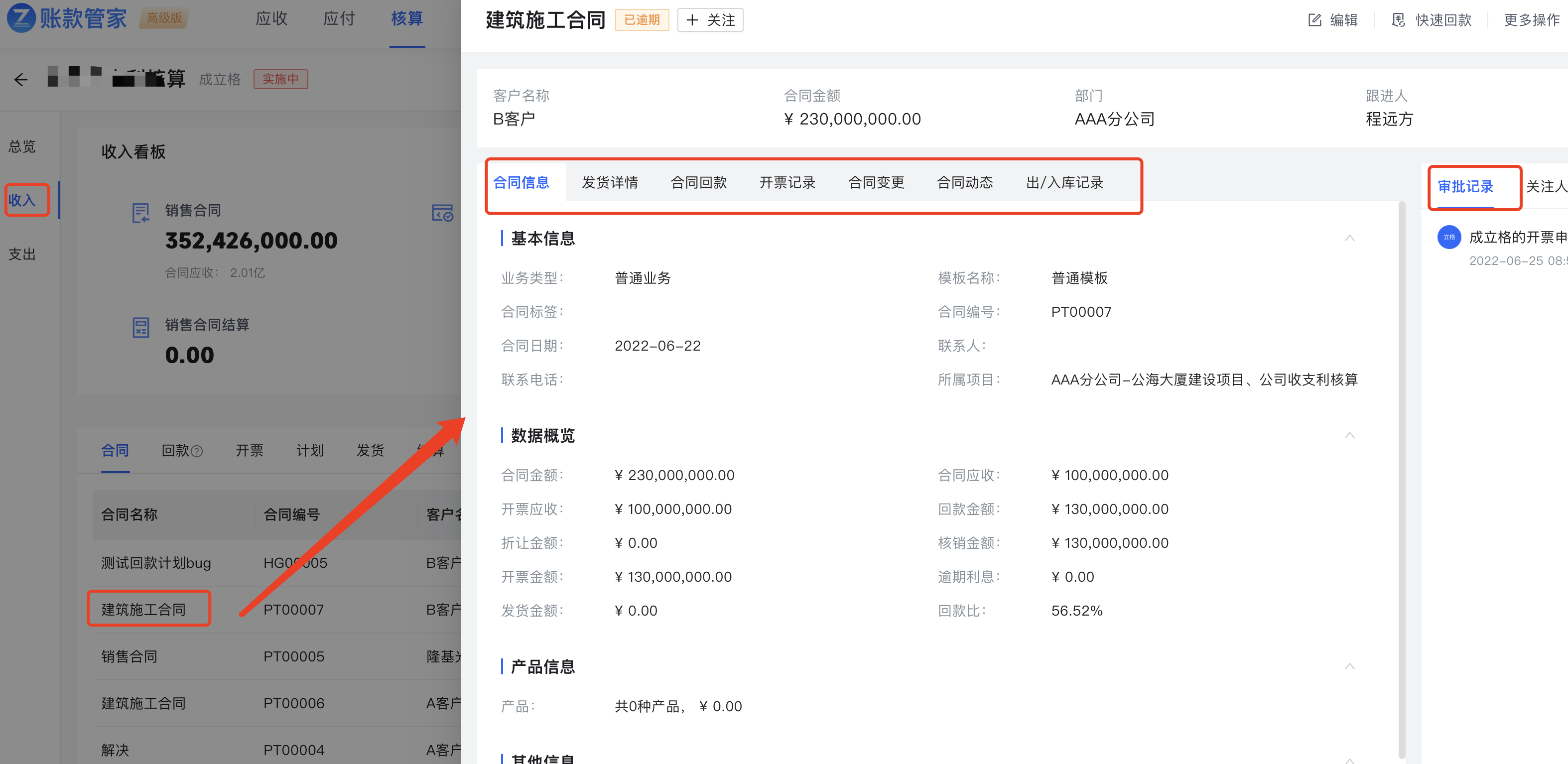Switch to the 关注人 tab
Viewport: 1568px width, 764px height.
click(x=1546, y=187)
